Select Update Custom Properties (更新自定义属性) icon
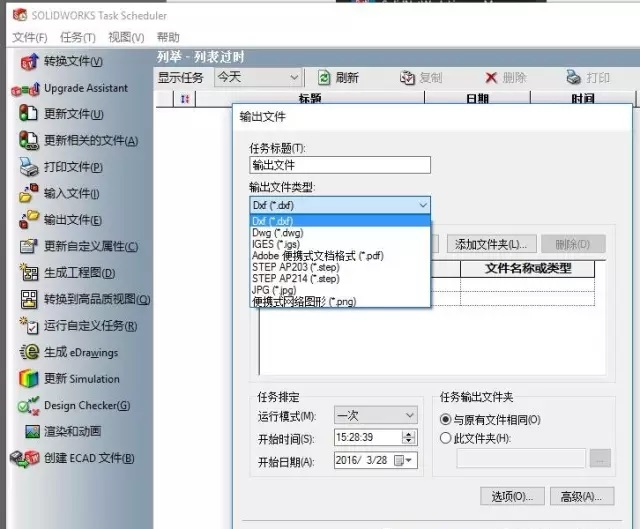Screen dimensions: 640x529 29,246
